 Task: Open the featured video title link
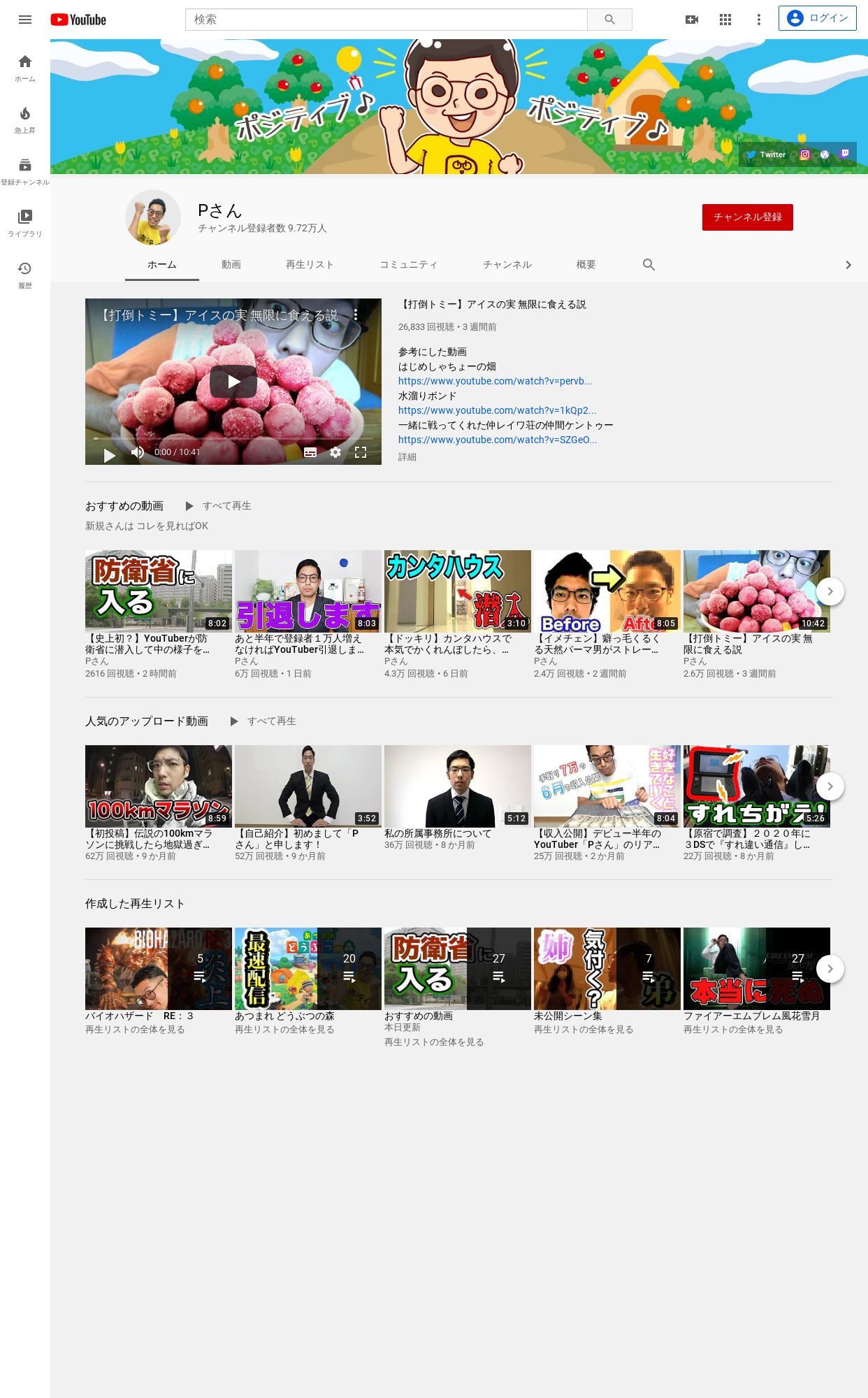coord(493,304)
